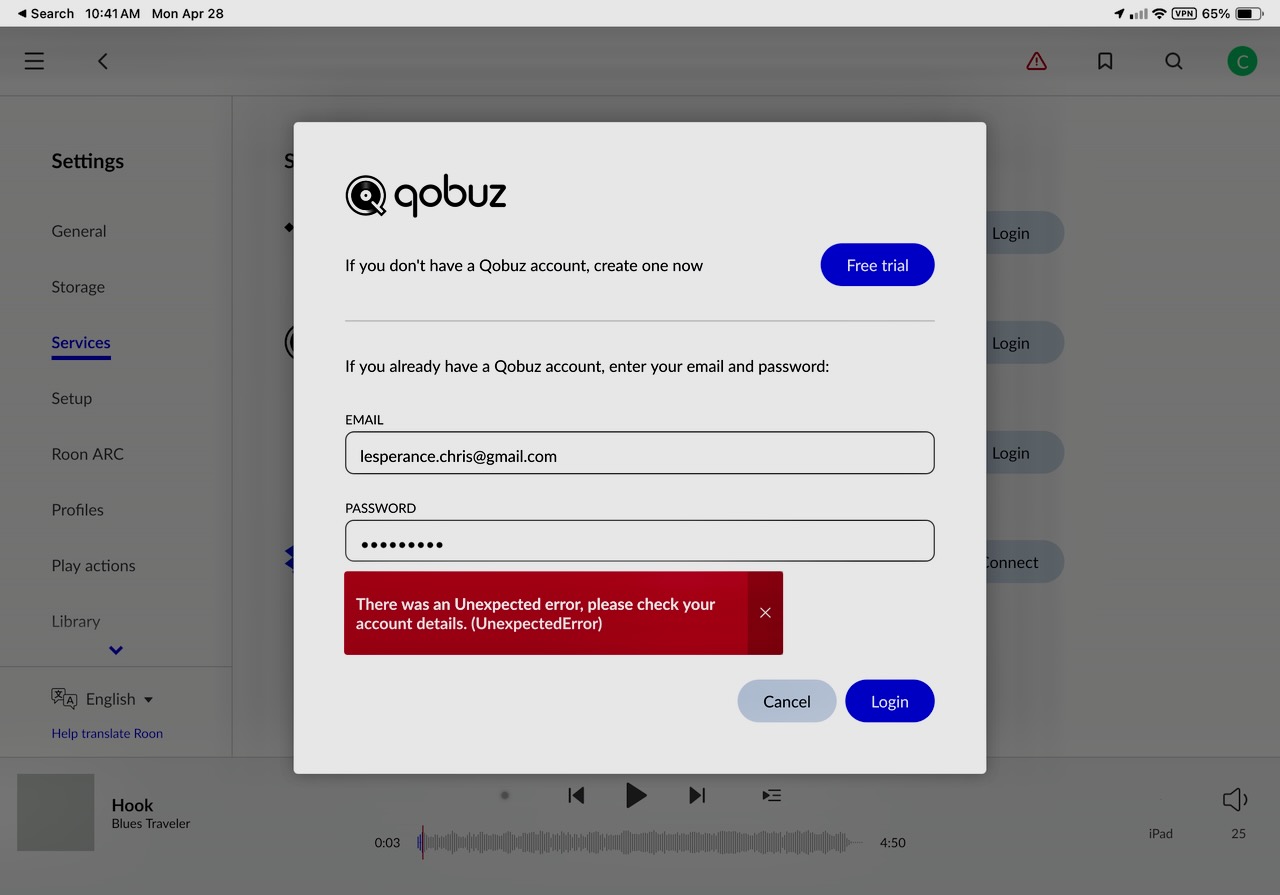Open the green C profile avatar
1280x895 pixels.
point(1242,61)
